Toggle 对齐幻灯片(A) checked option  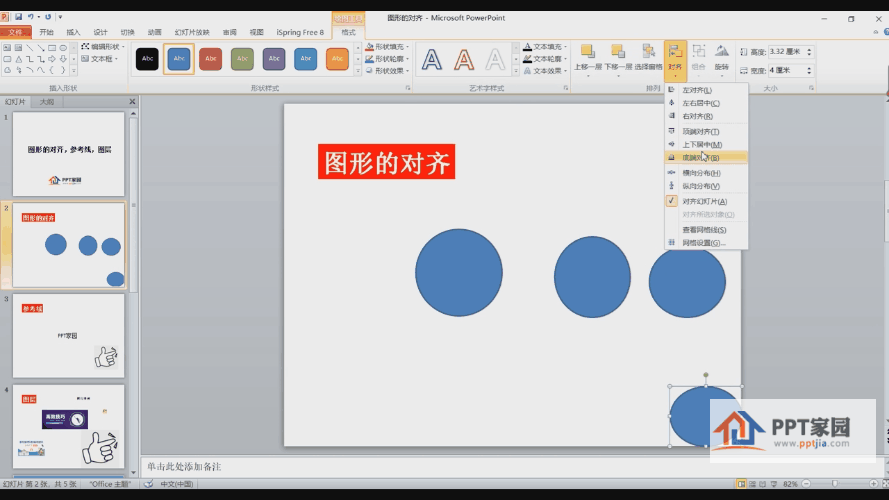pos(706,201)
